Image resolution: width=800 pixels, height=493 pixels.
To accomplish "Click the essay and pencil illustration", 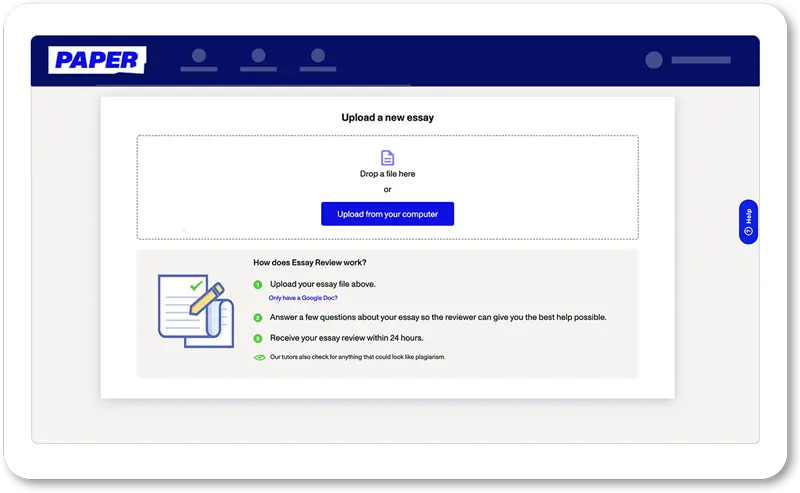I will pyautogui.click(x=196, y=311).
